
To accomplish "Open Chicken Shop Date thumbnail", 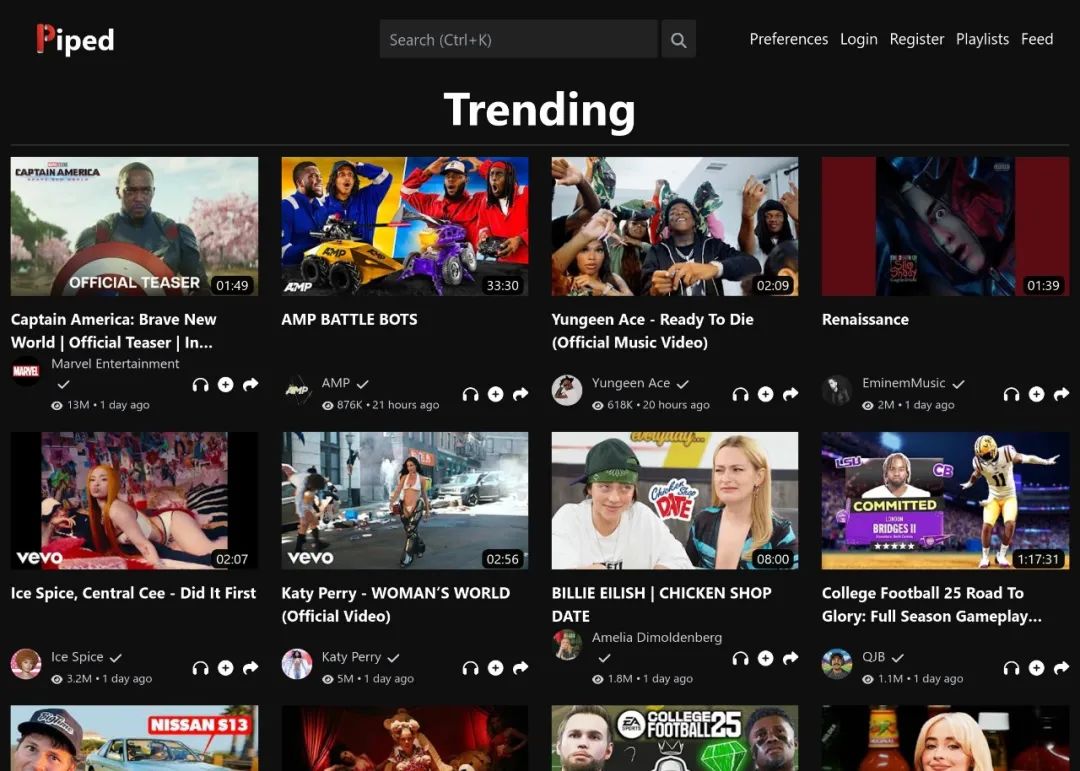I will pyautogui.click(x=675, y=501).
